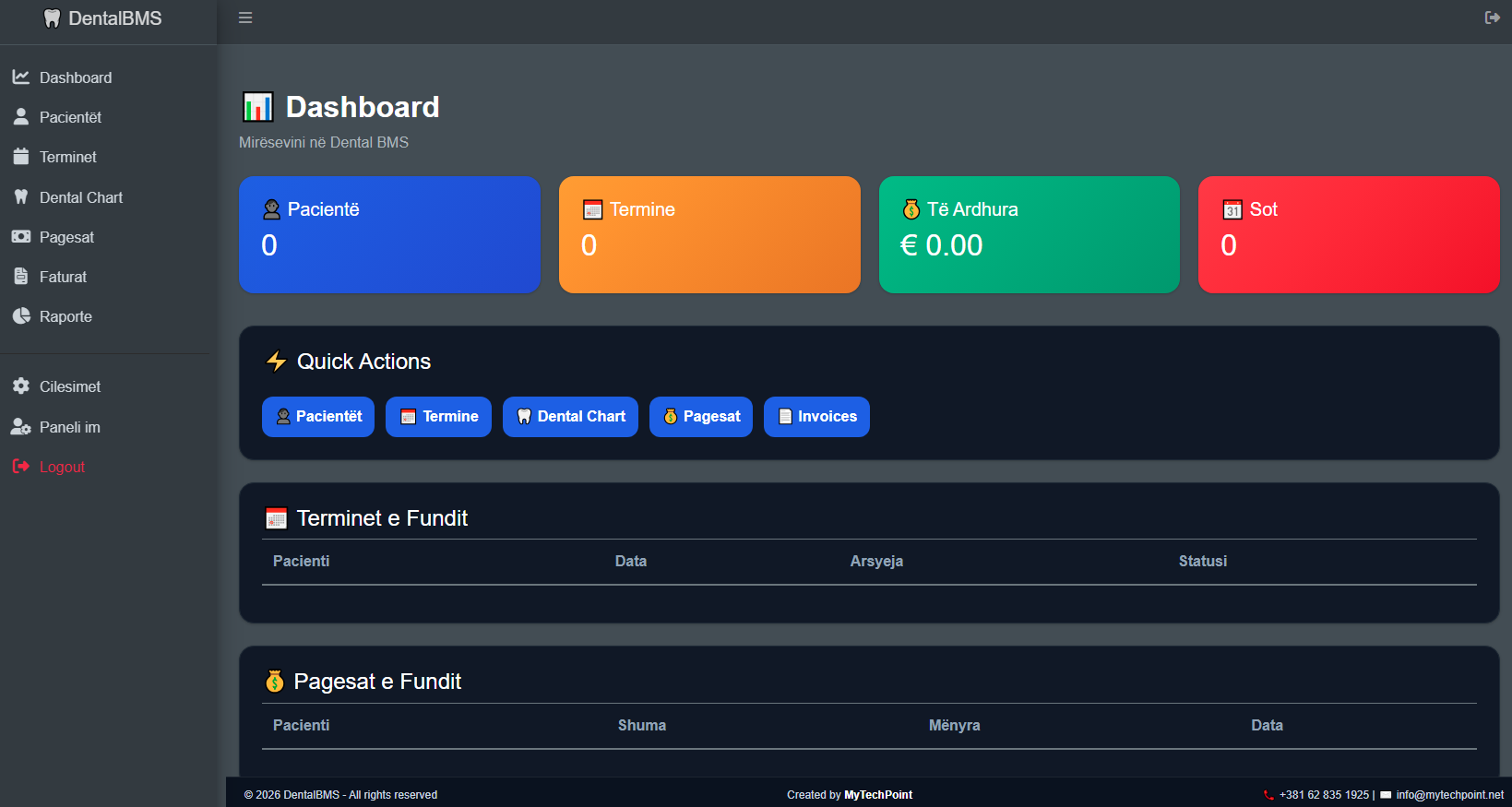Screen dimensions: 1512x807
Task: Click the logout icon in top bar
Action: (x=1492, y=18)
